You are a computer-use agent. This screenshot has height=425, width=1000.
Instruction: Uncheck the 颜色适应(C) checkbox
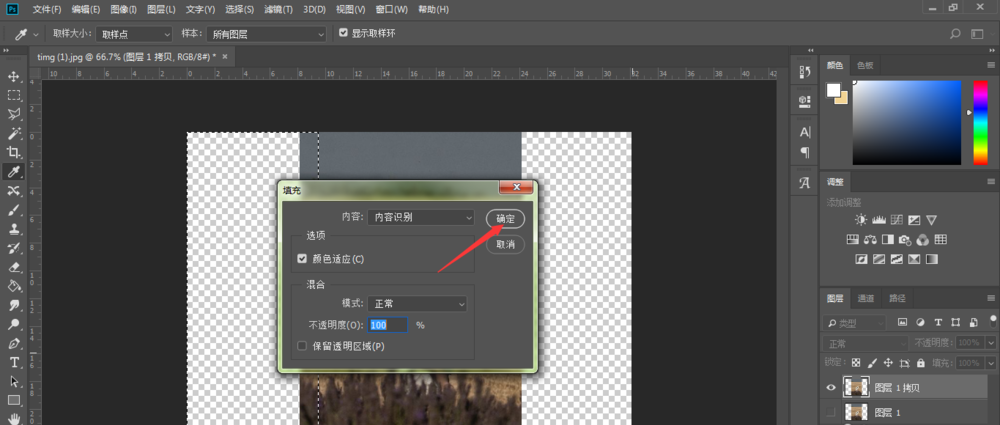click(x=302, y=259)
